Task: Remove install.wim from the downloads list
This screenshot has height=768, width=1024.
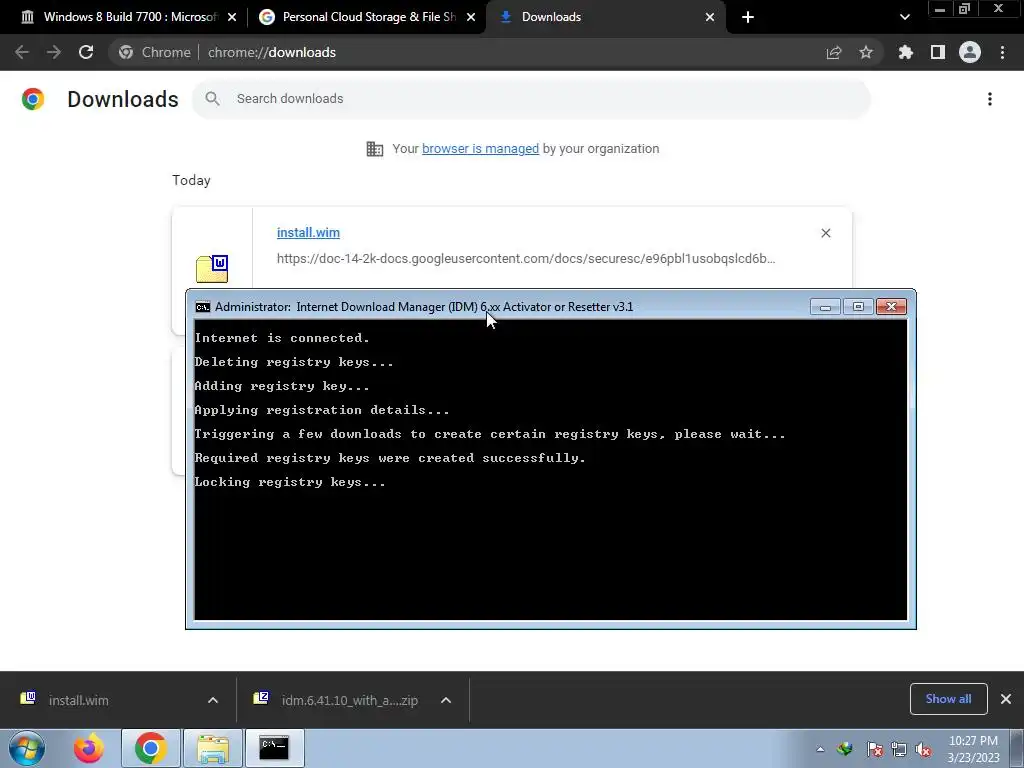Action: tap(825, 233)
